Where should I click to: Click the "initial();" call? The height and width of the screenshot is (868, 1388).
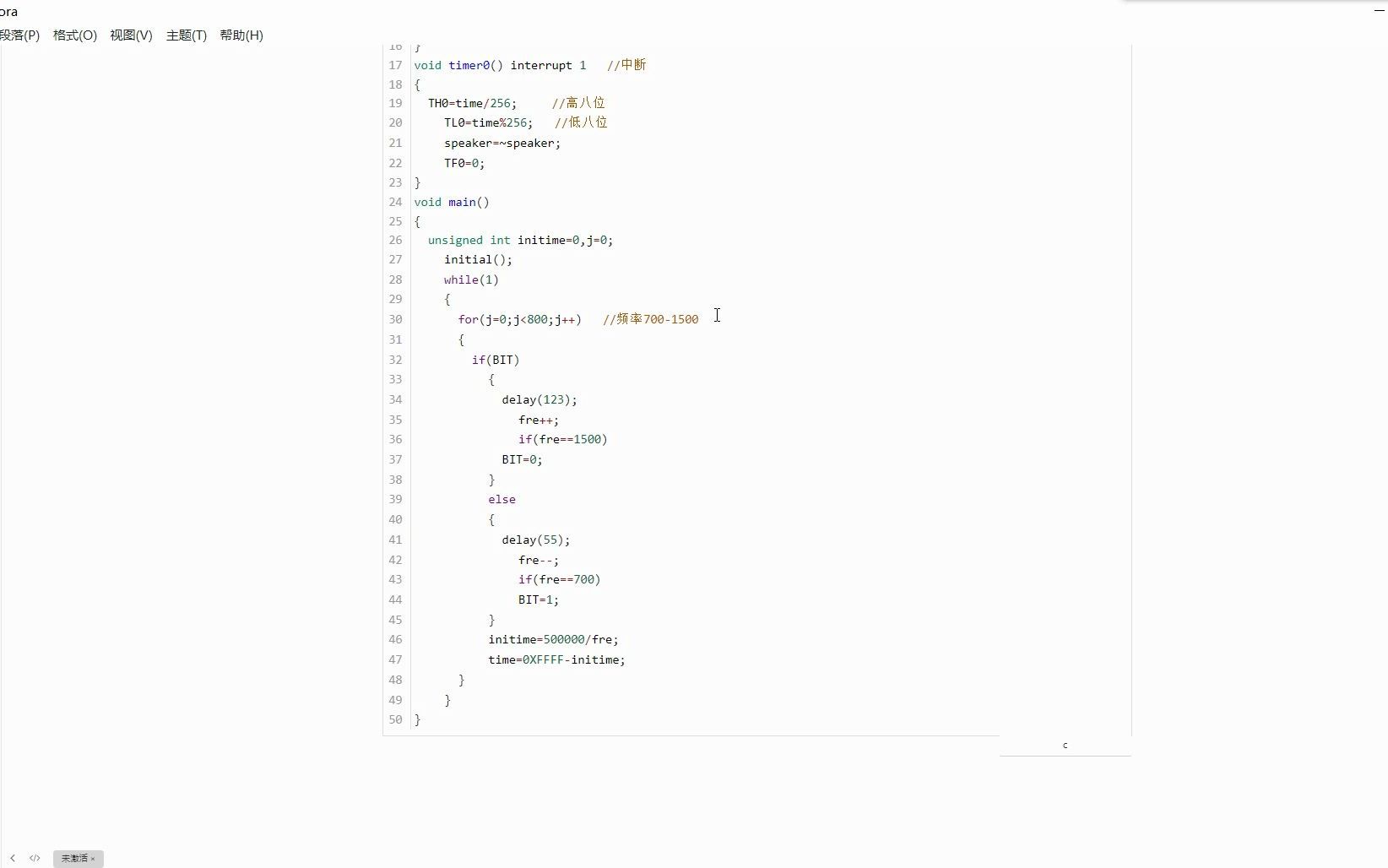point(478,259)
